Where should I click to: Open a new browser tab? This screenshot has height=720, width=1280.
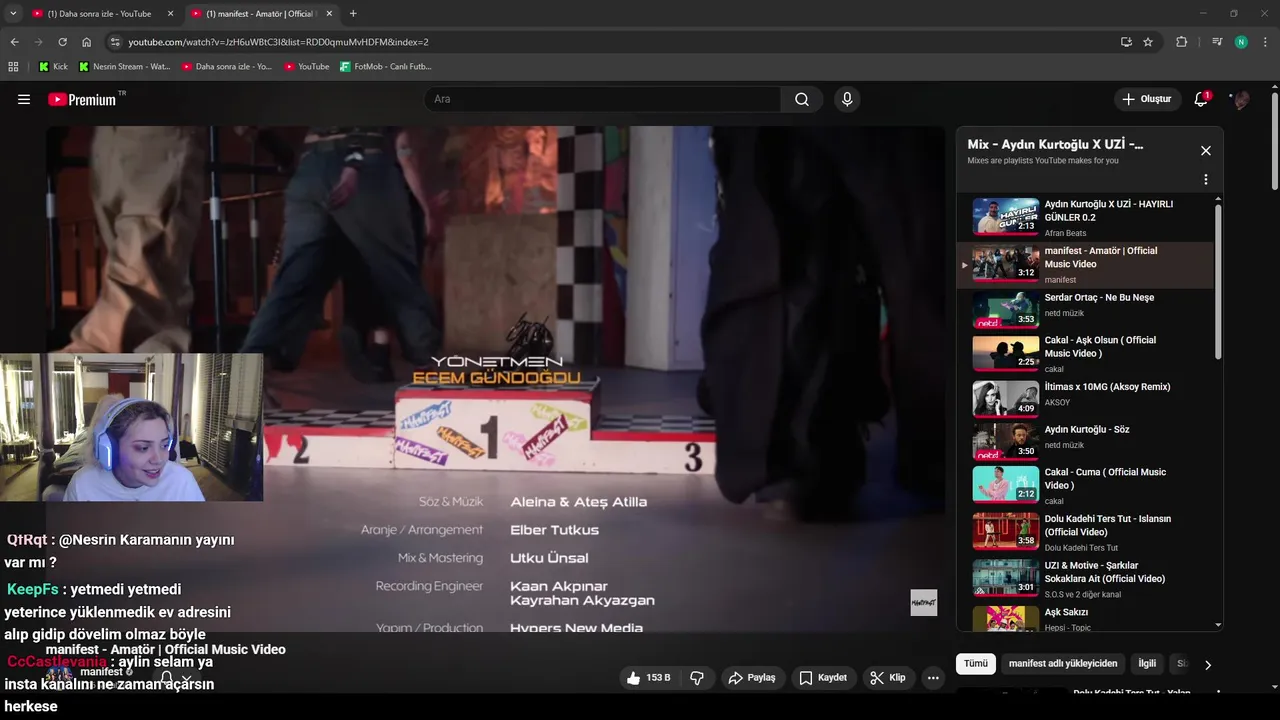[x=353, y=14]
